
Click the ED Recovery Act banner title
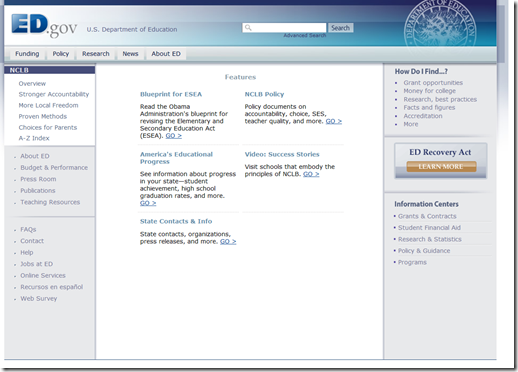440,152
